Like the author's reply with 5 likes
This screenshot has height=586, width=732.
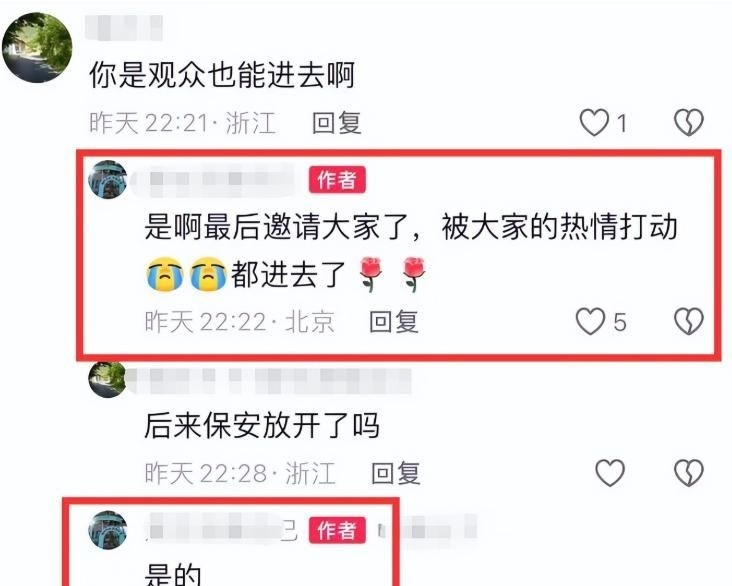click(590, 321)
